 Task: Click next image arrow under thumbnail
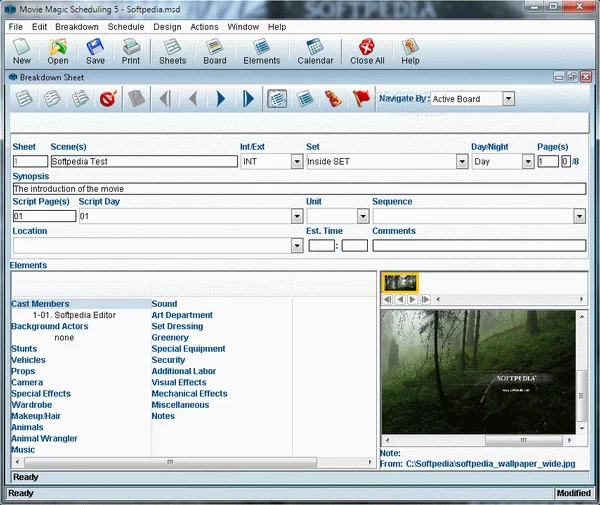coord(412,299)
